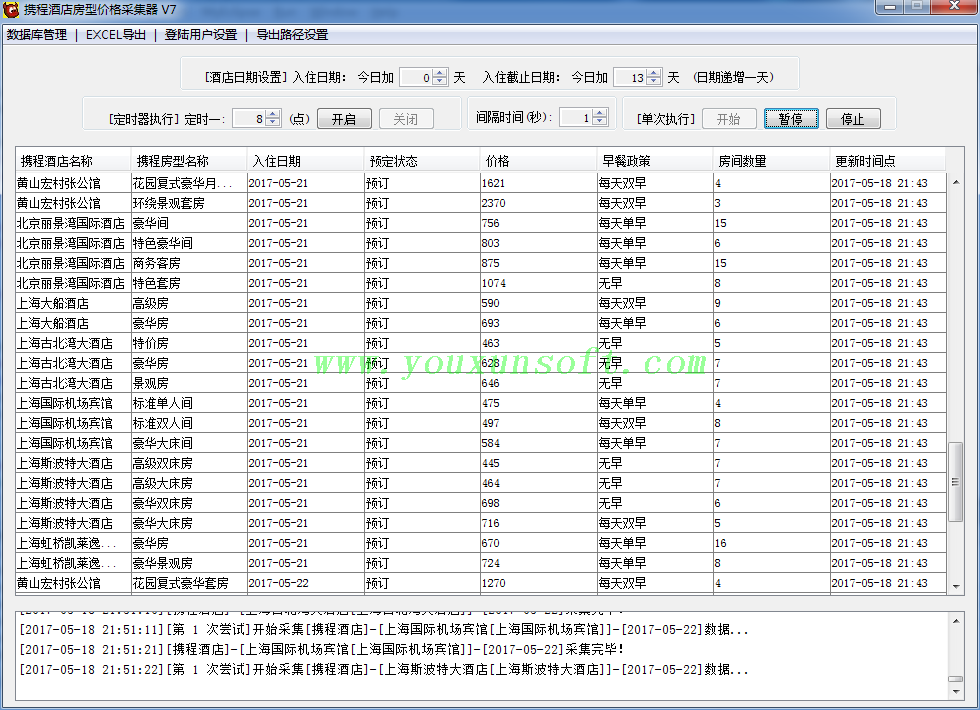Select the 景观房 room type cell
Viewport: 980px width, 710px height.
(189, 383)
